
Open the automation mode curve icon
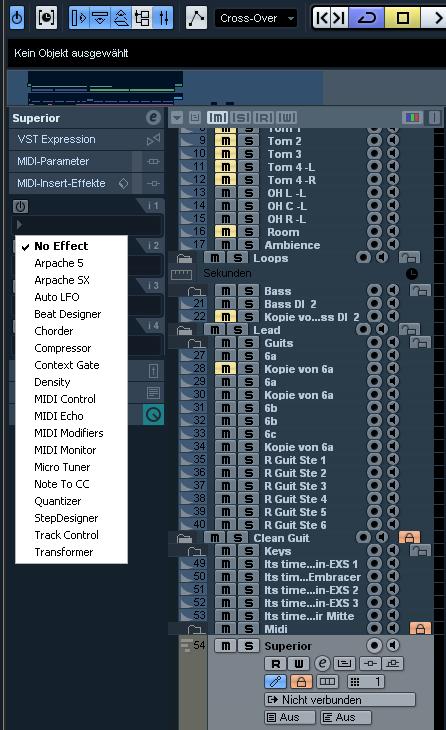[x=196, y=18]
